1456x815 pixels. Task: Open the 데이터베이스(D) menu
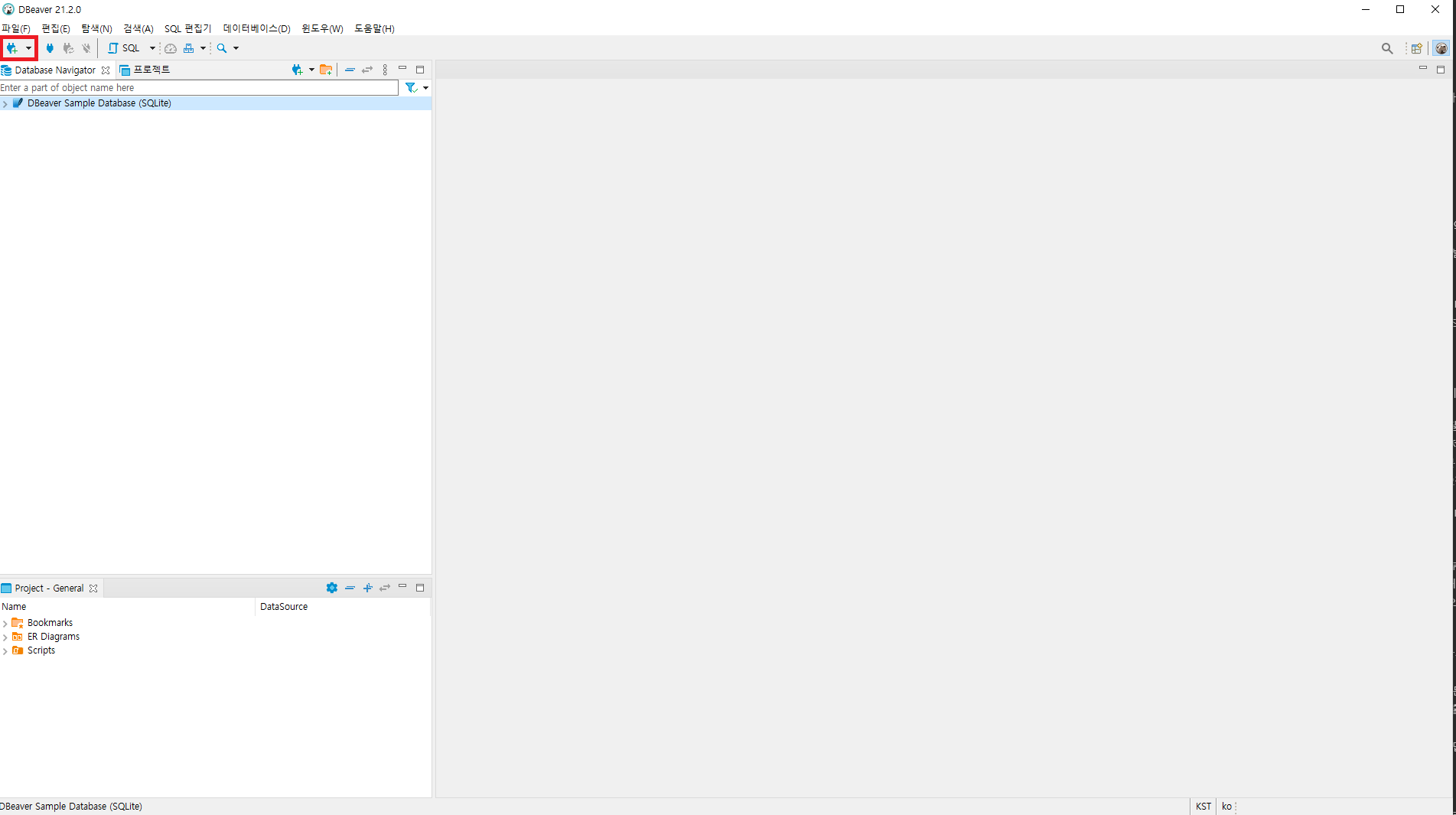pos(256,28)
